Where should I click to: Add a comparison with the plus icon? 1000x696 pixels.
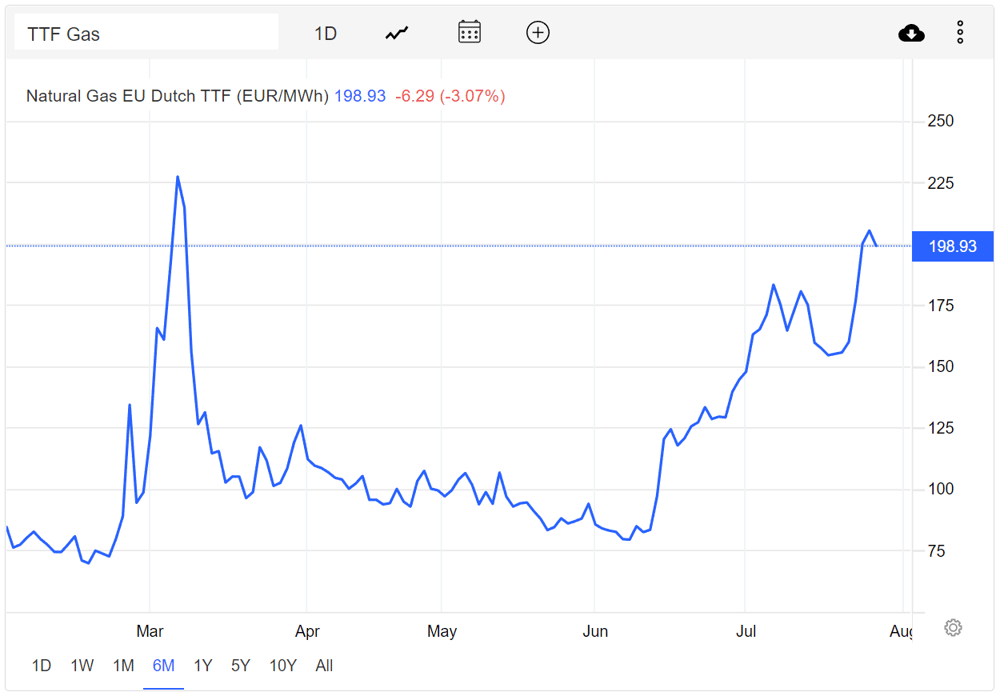click(538, 33)
